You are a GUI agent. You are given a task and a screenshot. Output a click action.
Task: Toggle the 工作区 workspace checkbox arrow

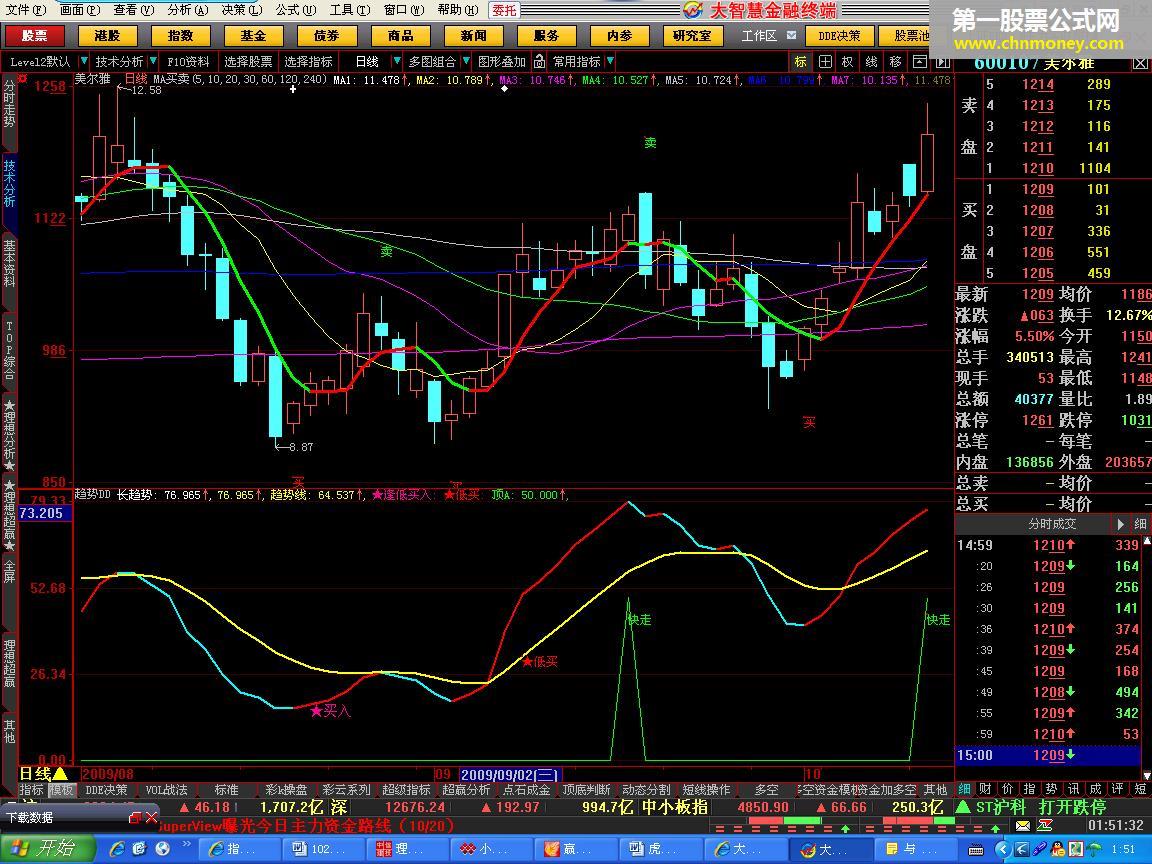791,35
